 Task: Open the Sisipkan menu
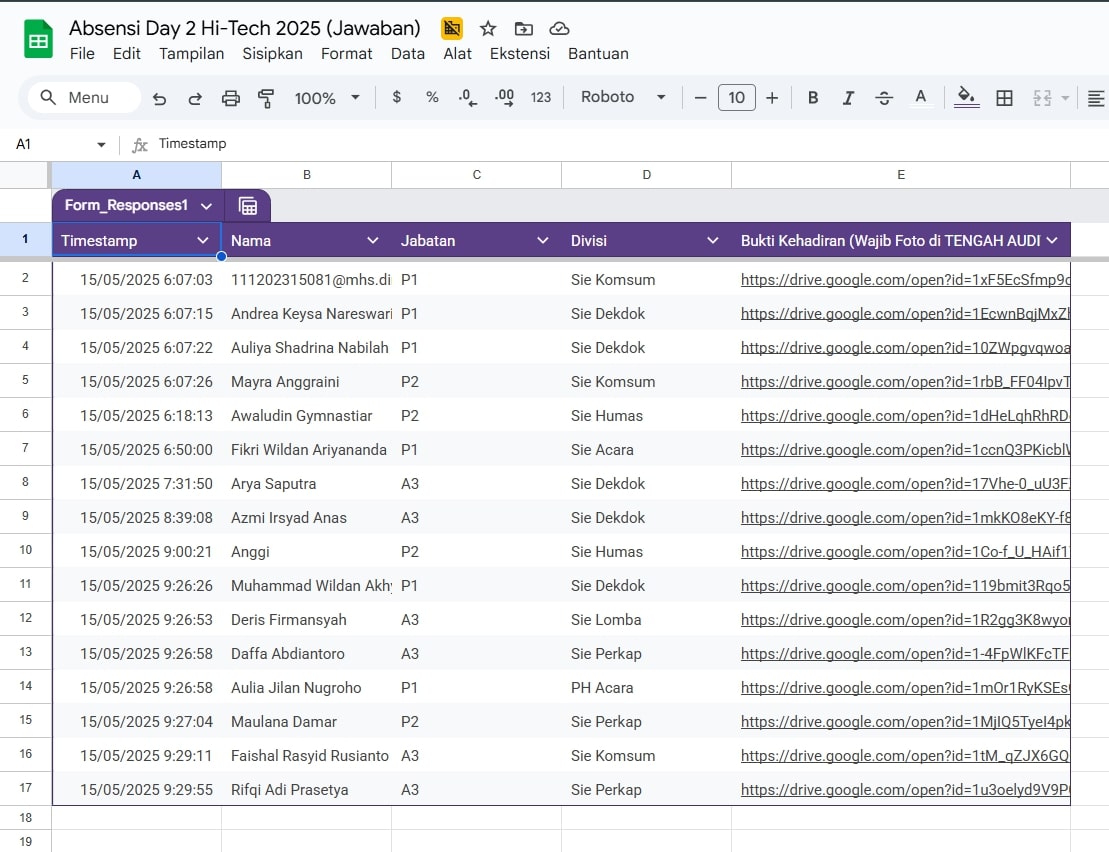pos(272,54)
